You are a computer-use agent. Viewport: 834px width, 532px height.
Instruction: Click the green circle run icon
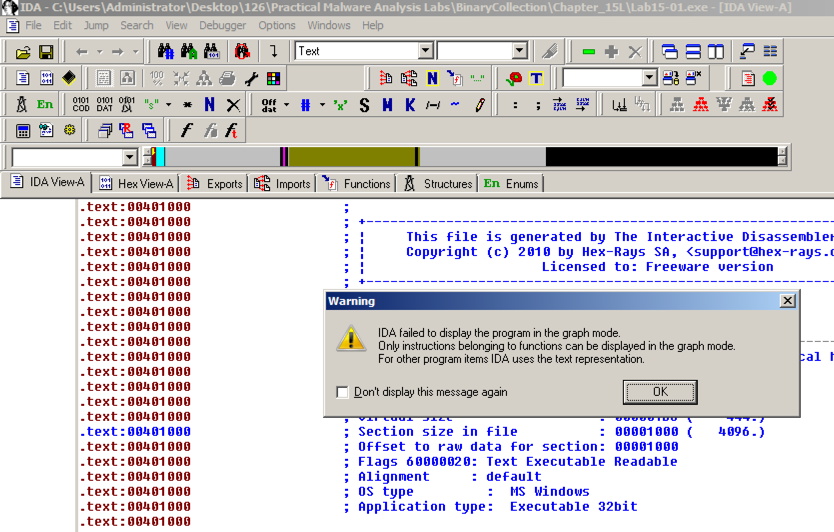pos(770,79)
